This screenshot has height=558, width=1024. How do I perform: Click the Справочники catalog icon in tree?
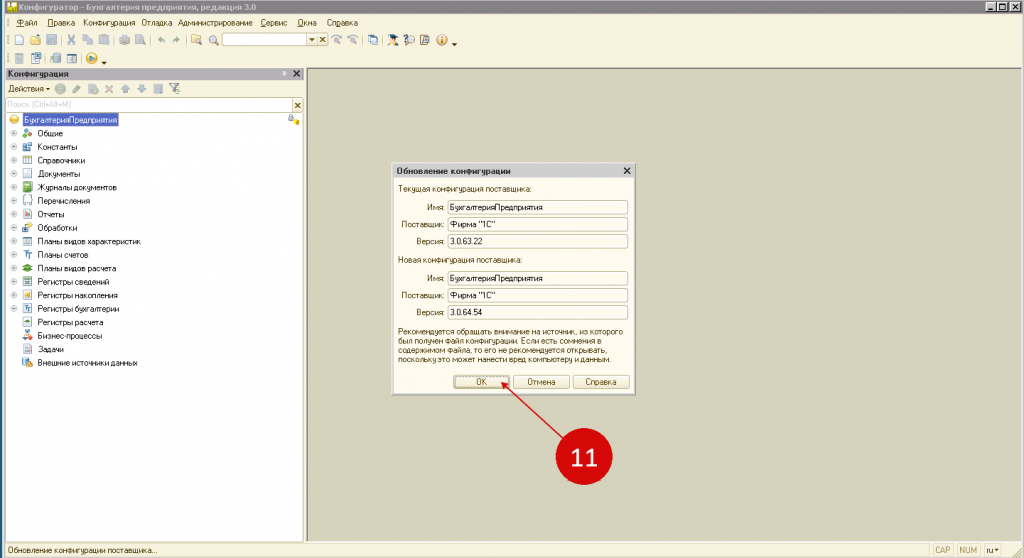[27, 160]
